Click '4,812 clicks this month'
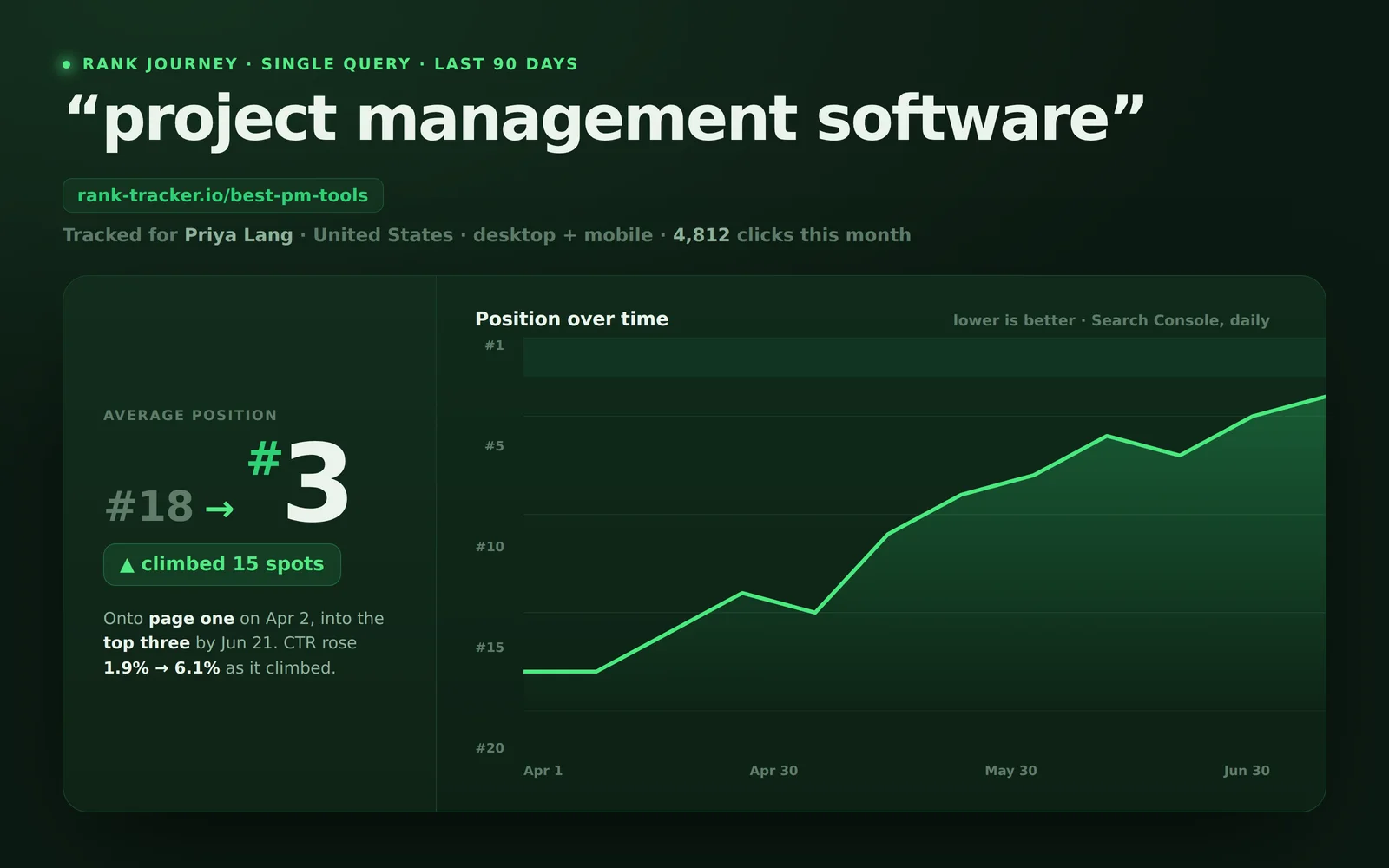1389x868 pixels. coord(792,235)
